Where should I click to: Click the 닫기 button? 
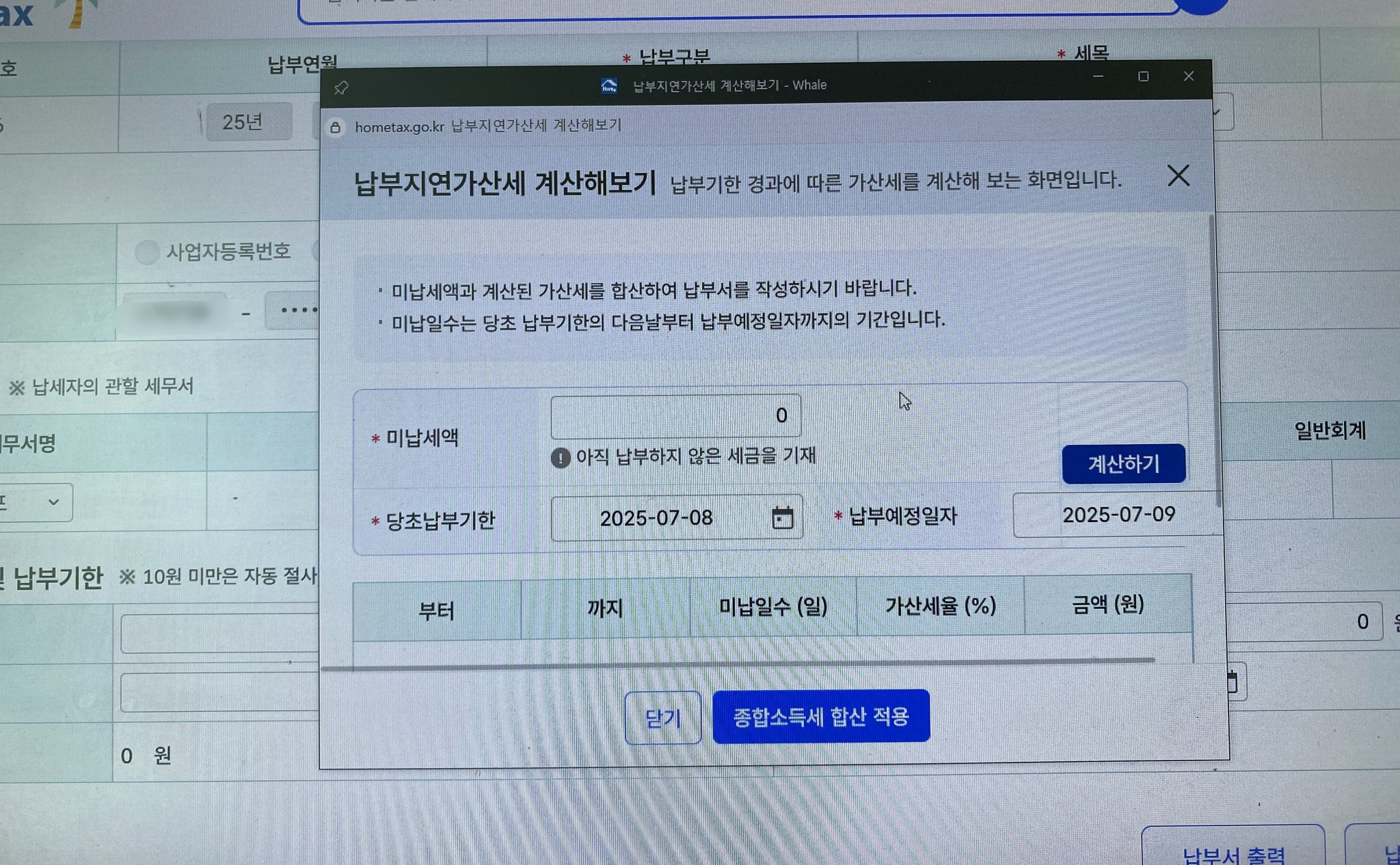pos(662,717)
